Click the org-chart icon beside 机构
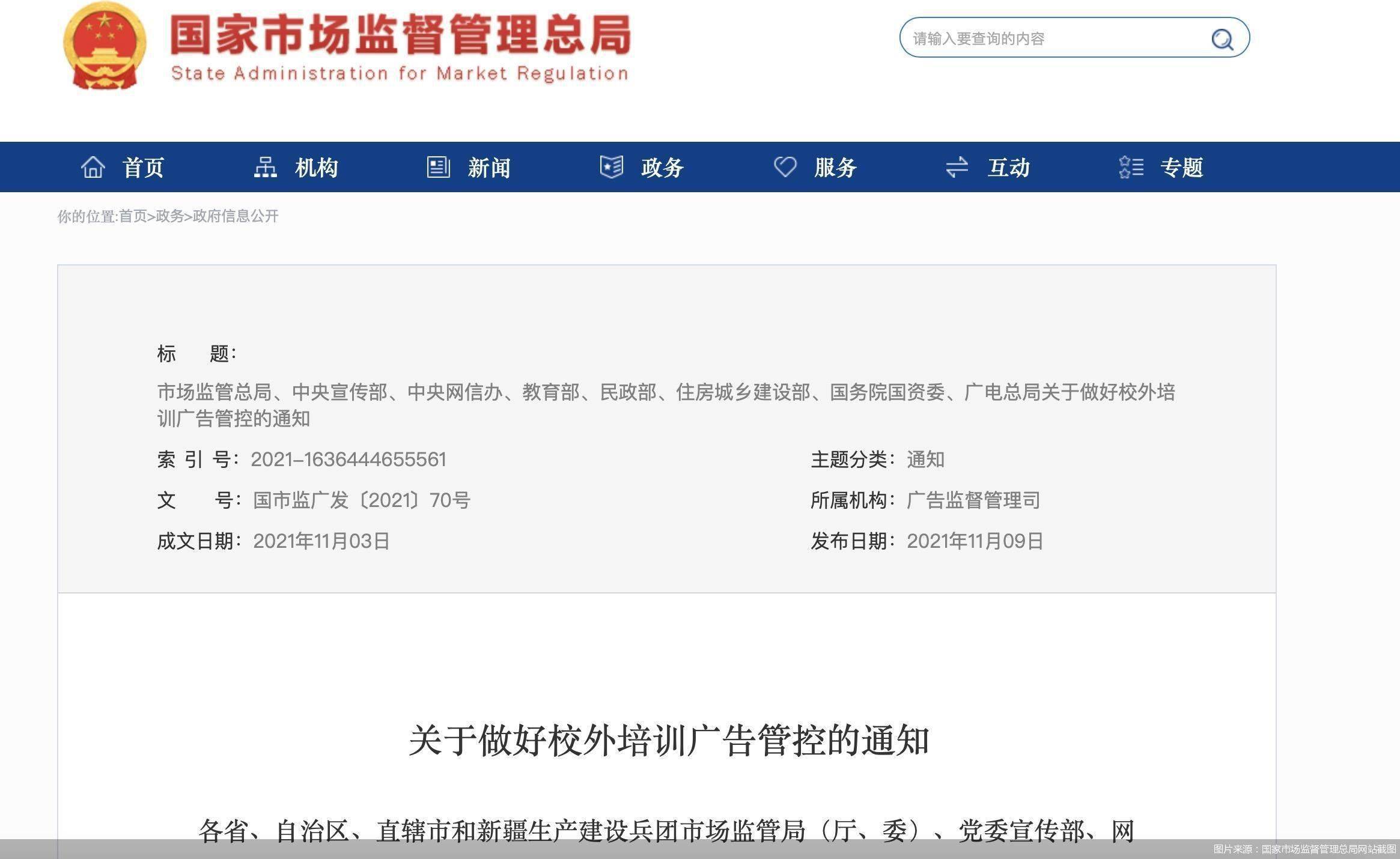The width and height of the screenshot is (1400, 859). [265, 167]
